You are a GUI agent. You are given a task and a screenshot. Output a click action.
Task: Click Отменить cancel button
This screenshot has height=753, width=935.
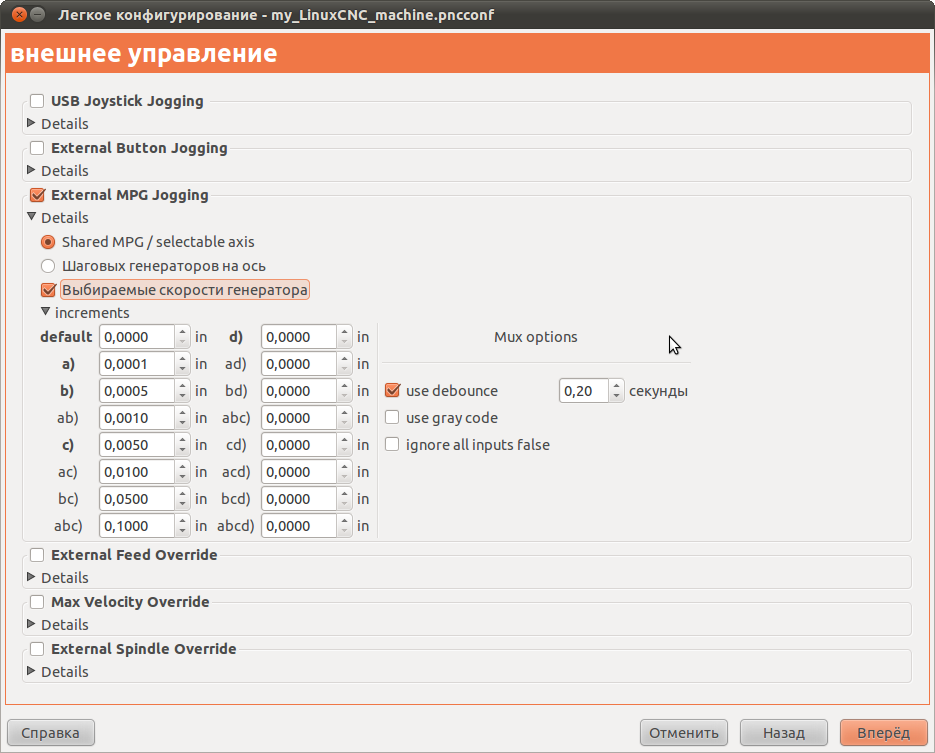(684, 733)
